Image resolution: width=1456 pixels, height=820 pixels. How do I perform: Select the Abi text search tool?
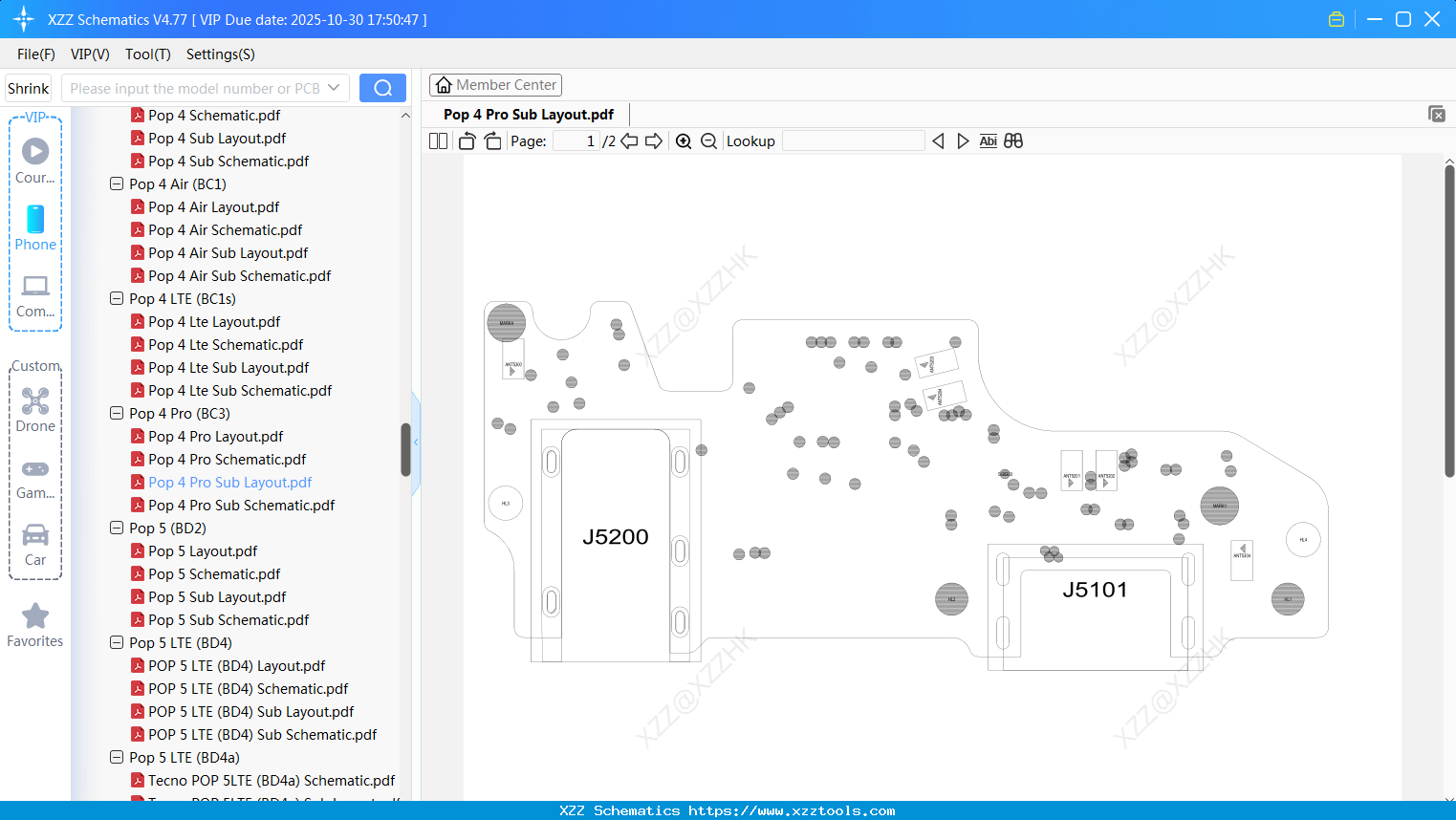pyautogui.click(x=988, y=140)
